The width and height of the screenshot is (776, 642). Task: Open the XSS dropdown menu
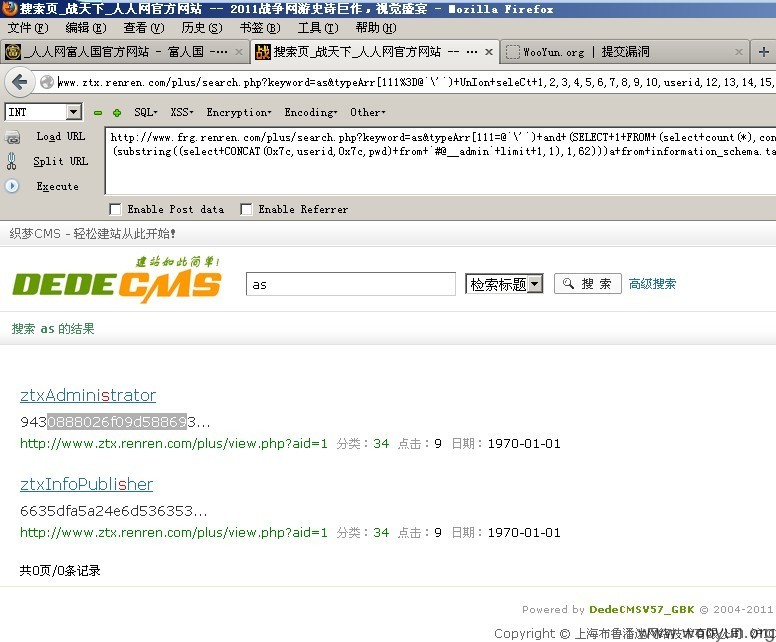point(182,112)
